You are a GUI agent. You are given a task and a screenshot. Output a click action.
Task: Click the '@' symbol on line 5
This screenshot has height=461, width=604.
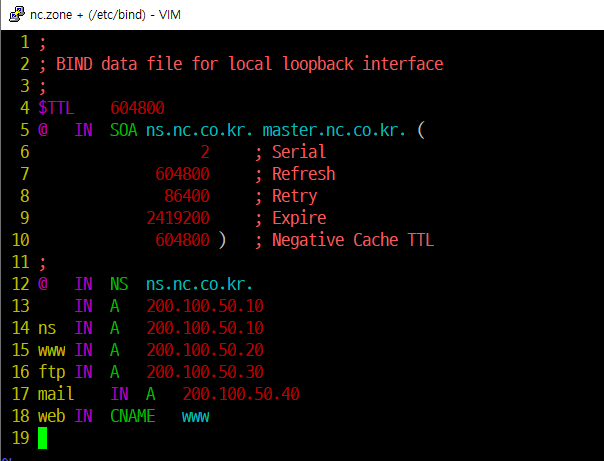pyautogui.click(x=43, y=130)
